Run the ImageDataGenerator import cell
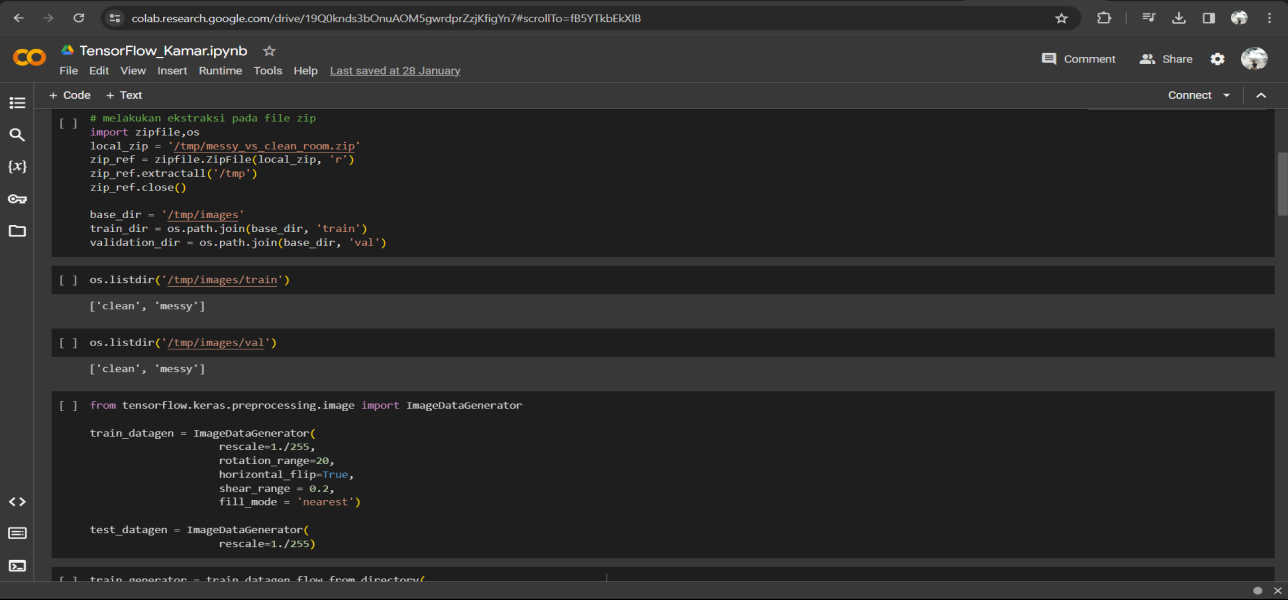 (68, 406)
